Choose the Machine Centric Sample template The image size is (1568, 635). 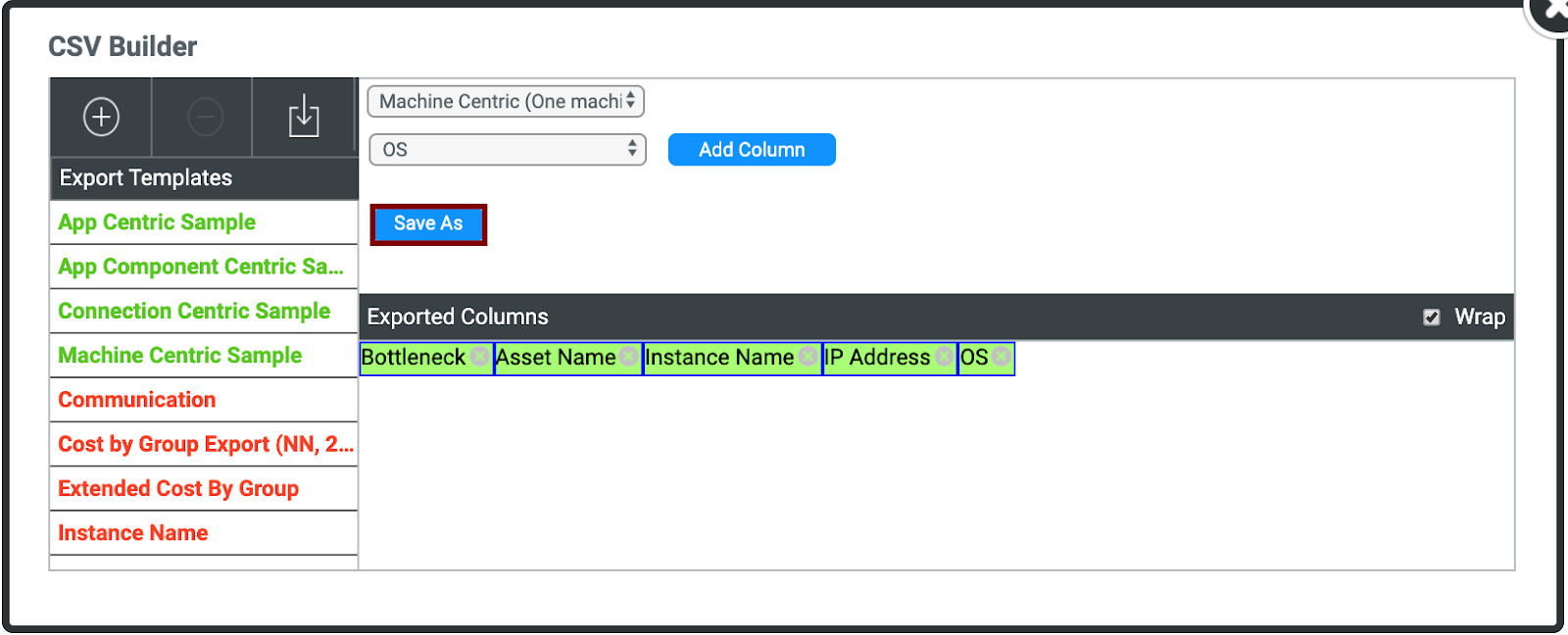tap(179, 356)
